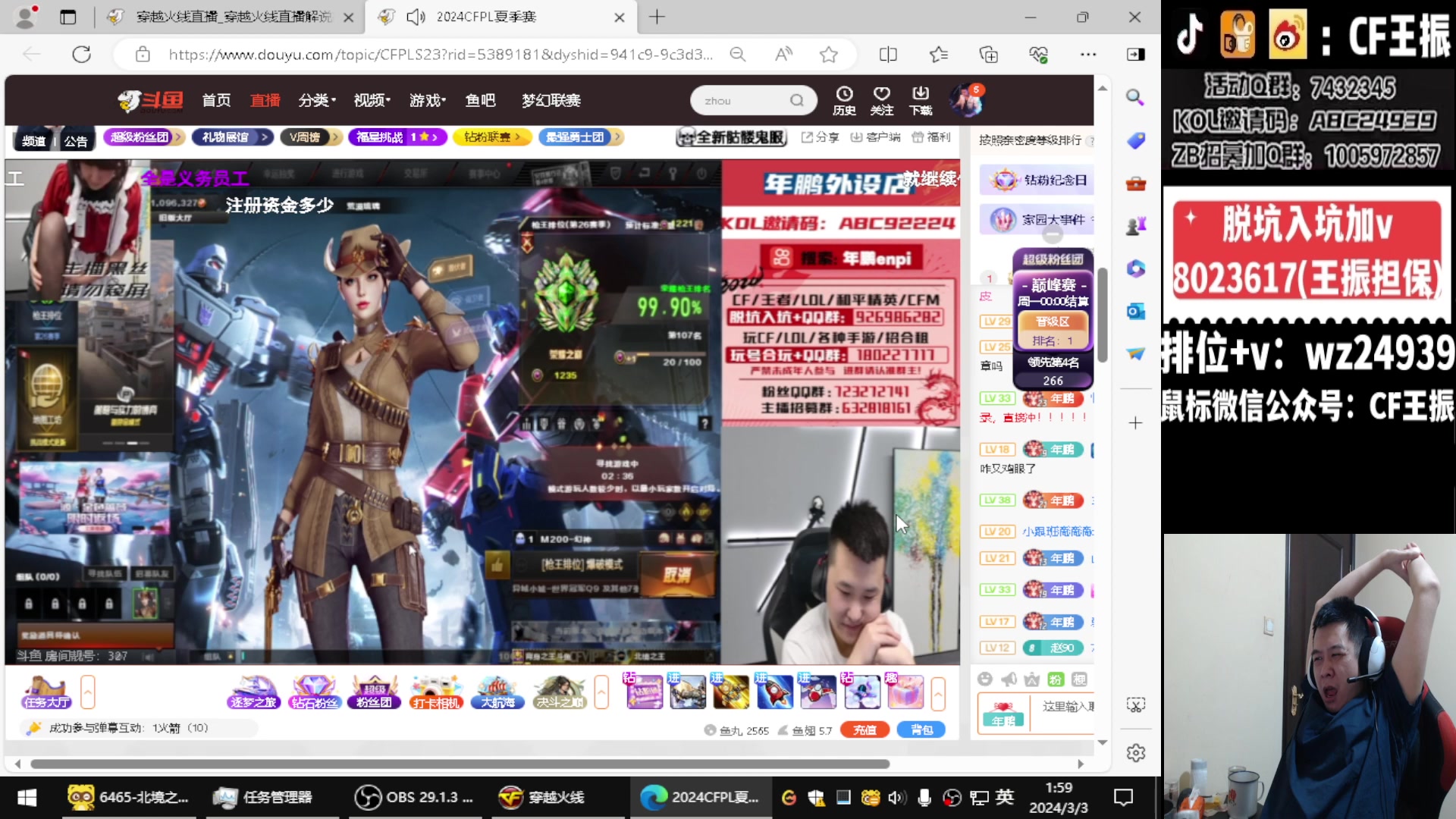Expand the V周榜 arrow pill
Screen dimensions: 1456x819
(x=310, y=137)
